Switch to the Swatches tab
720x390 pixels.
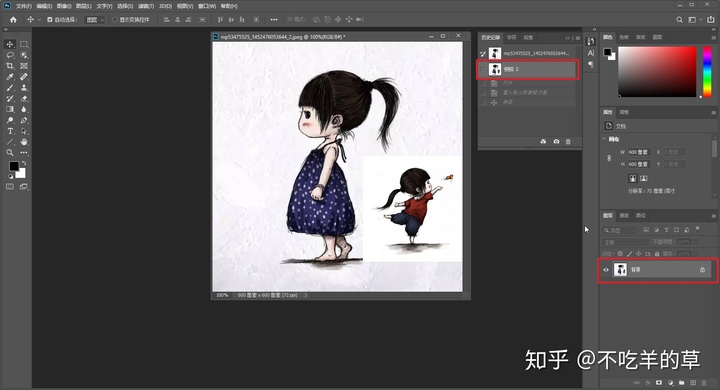(624, 37)
